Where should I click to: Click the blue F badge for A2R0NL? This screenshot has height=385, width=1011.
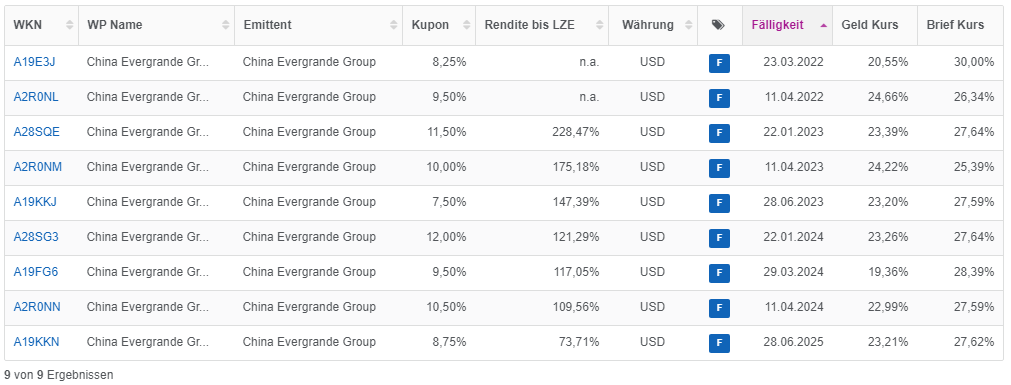pyautogui.click(x=719, y=98)
